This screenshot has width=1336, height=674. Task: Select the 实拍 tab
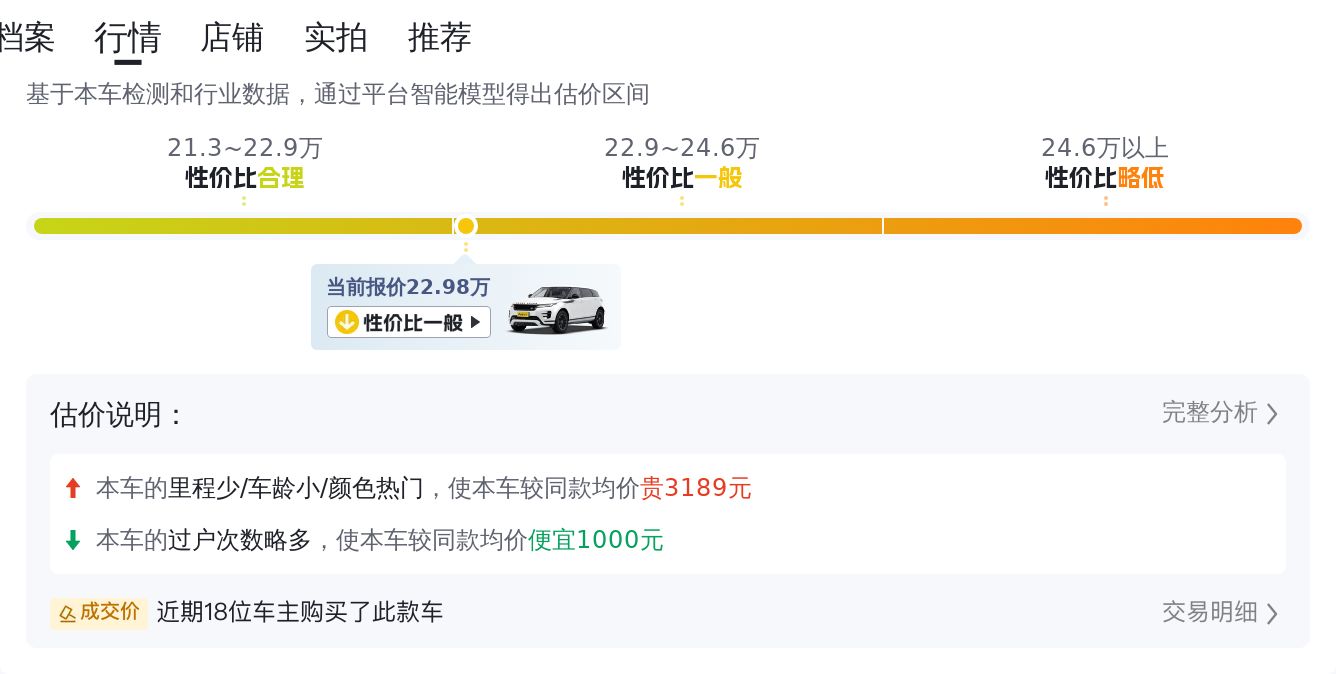(336, 38)
